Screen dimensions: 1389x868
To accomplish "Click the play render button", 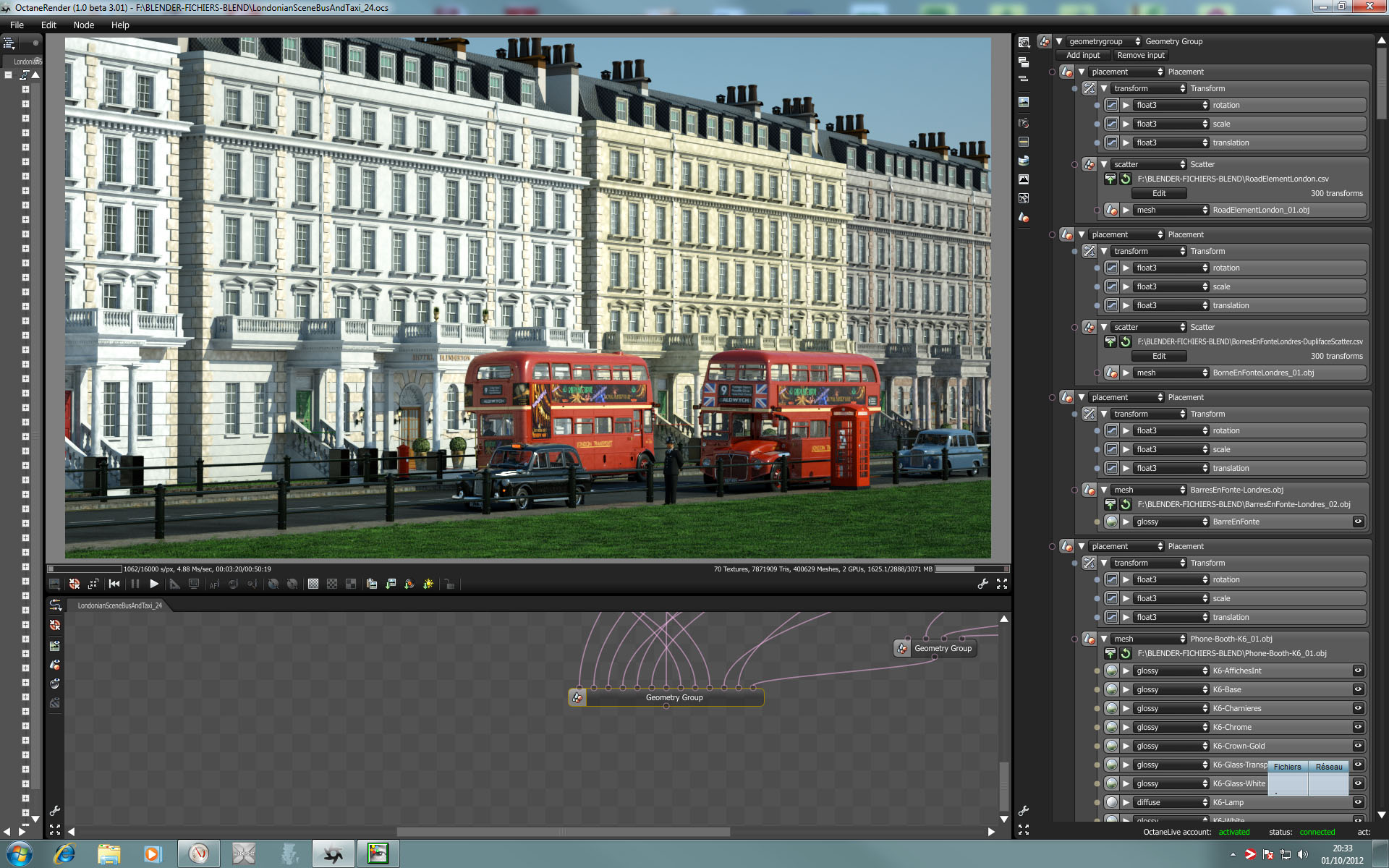I will pos(154,584).
